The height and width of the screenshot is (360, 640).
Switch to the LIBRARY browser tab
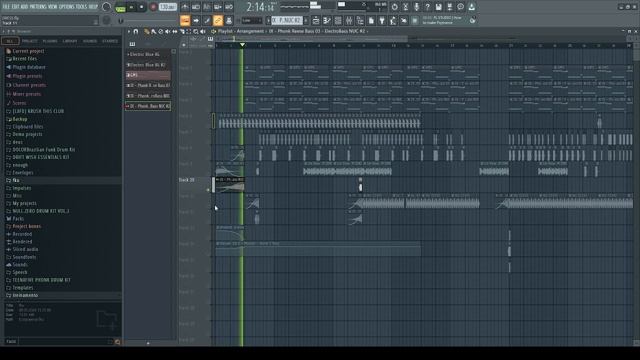click(70, 41)
